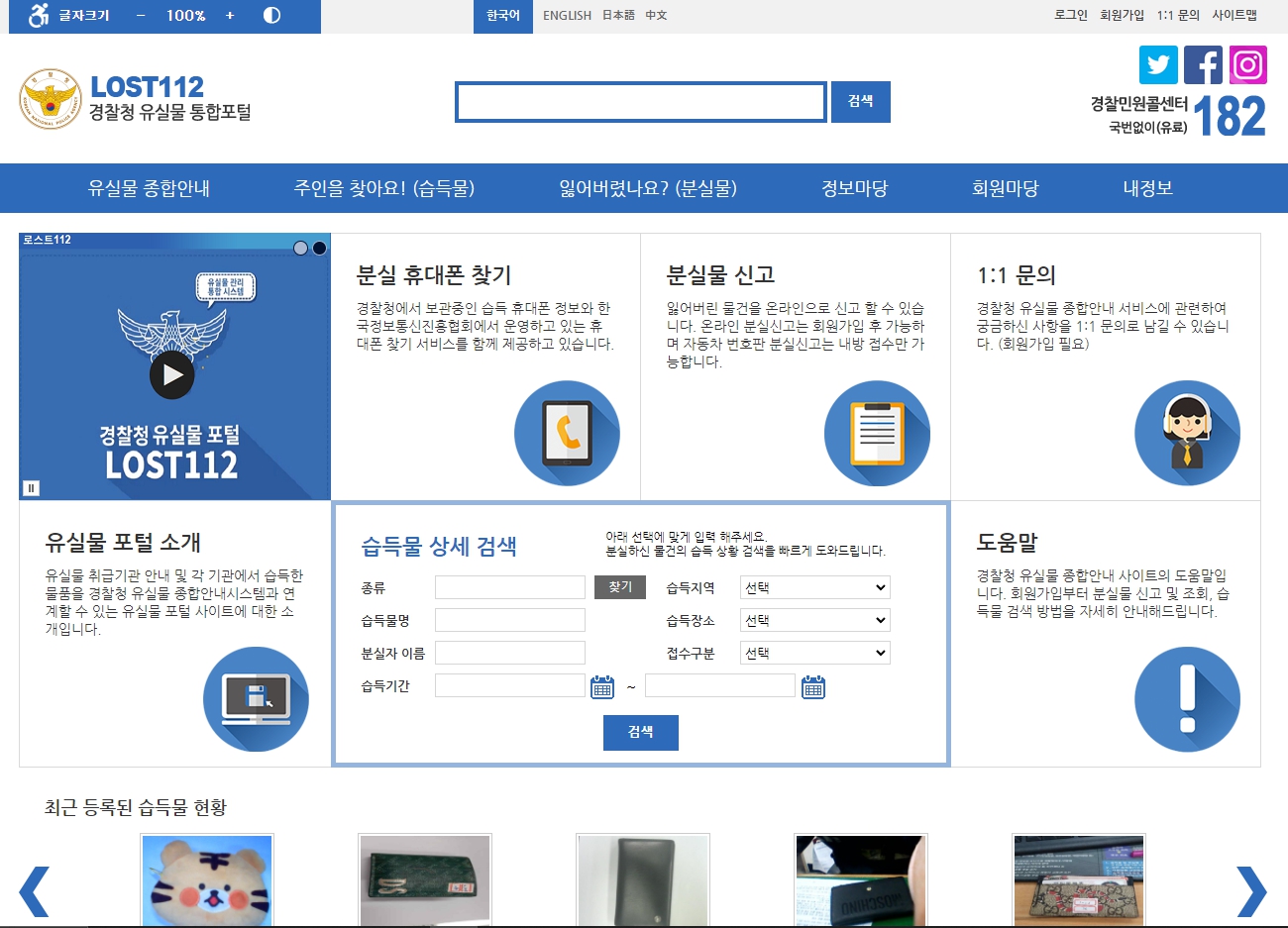Screen dimensions: 1288x928
Task: Open the Twitter social icon
Action: point(1158,65)
